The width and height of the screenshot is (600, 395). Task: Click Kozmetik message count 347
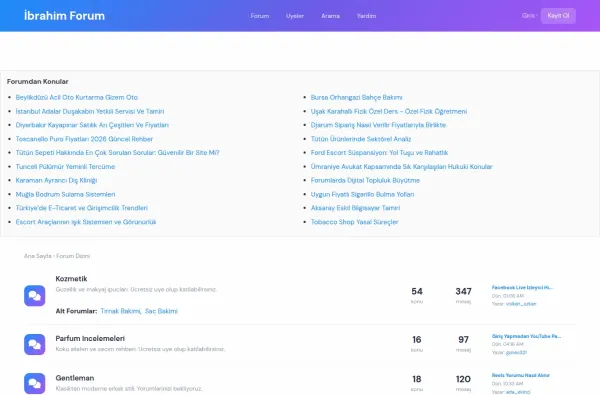tap(463, 292)
